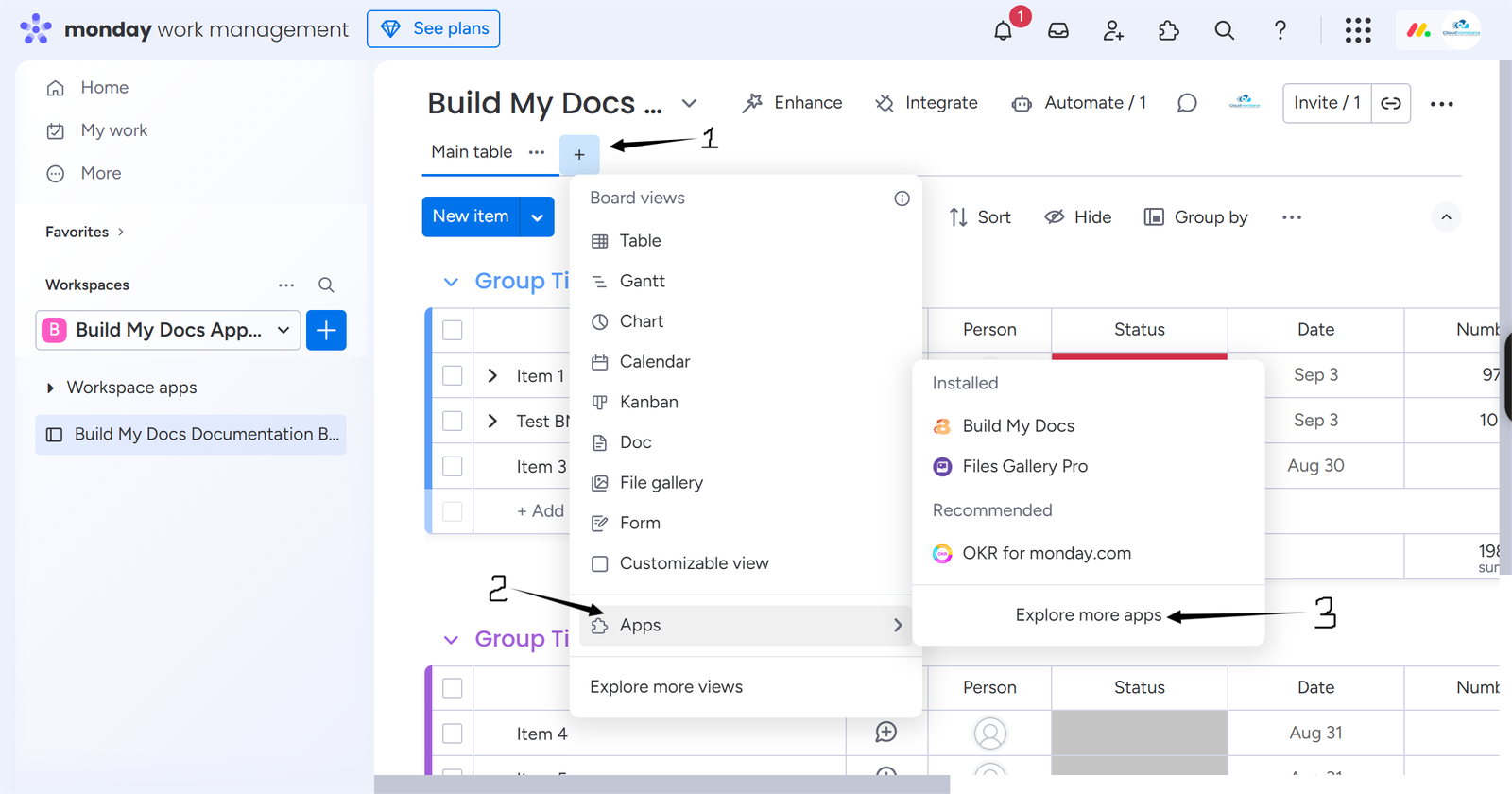Expand subitems of Item 1

tap(492, 375)
